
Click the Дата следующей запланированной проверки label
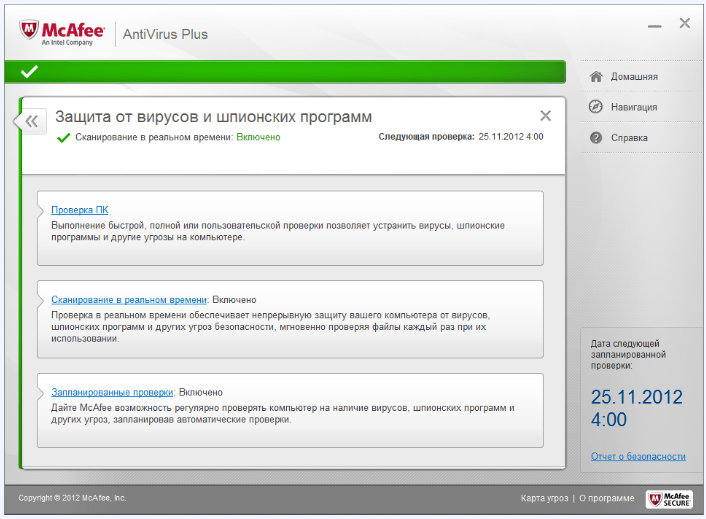[628, 355]
